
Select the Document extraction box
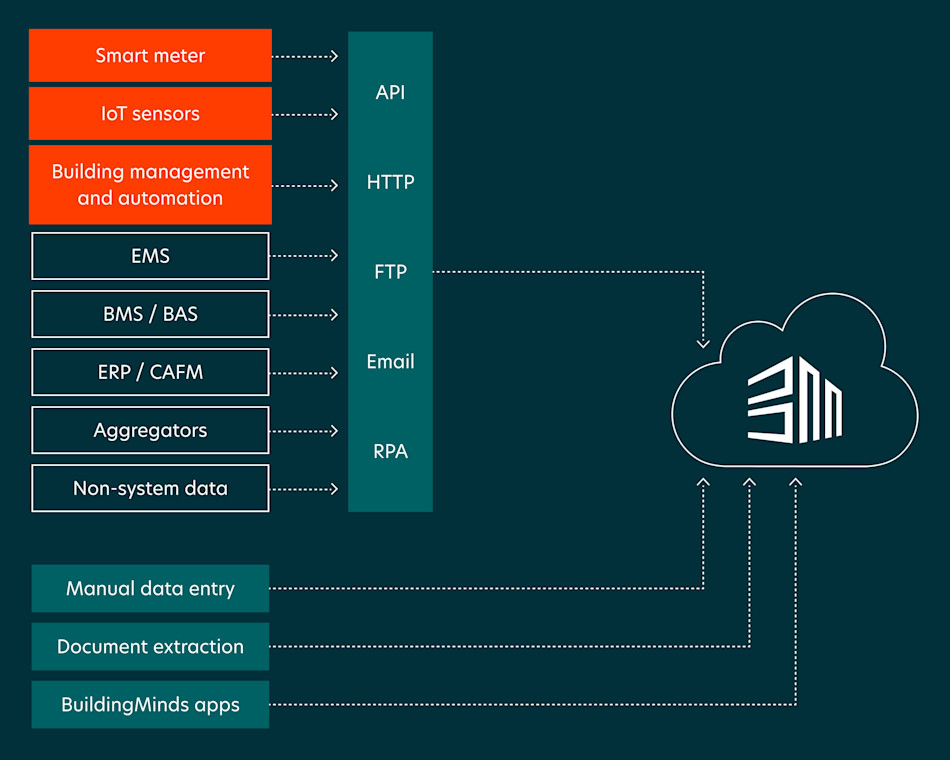(x=150, y=647)
